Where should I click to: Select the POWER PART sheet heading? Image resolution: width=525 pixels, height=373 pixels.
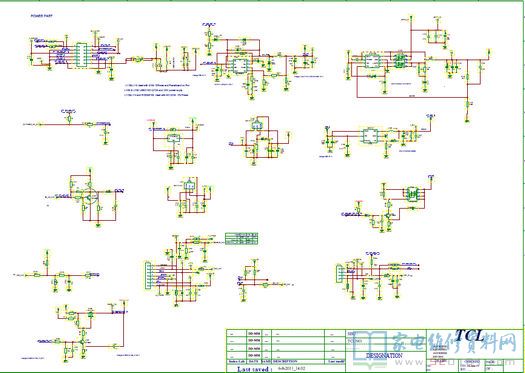point(42,16)
